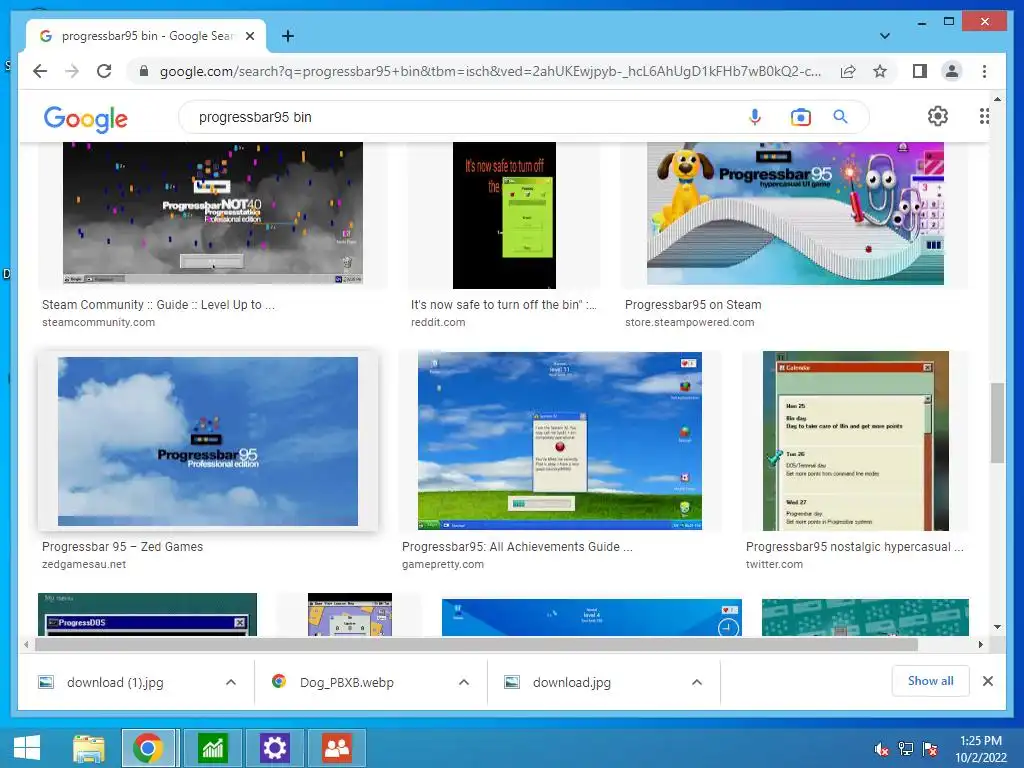
Task: Open File Explorer from the taskbar
Action: click(x=89, y=748)
